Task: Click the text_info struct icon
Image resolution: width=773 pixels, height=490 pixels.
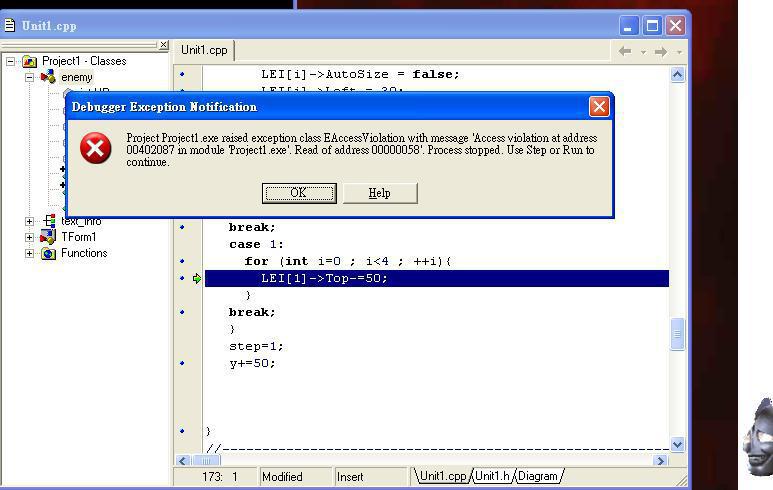Action: tap(49, 220)
